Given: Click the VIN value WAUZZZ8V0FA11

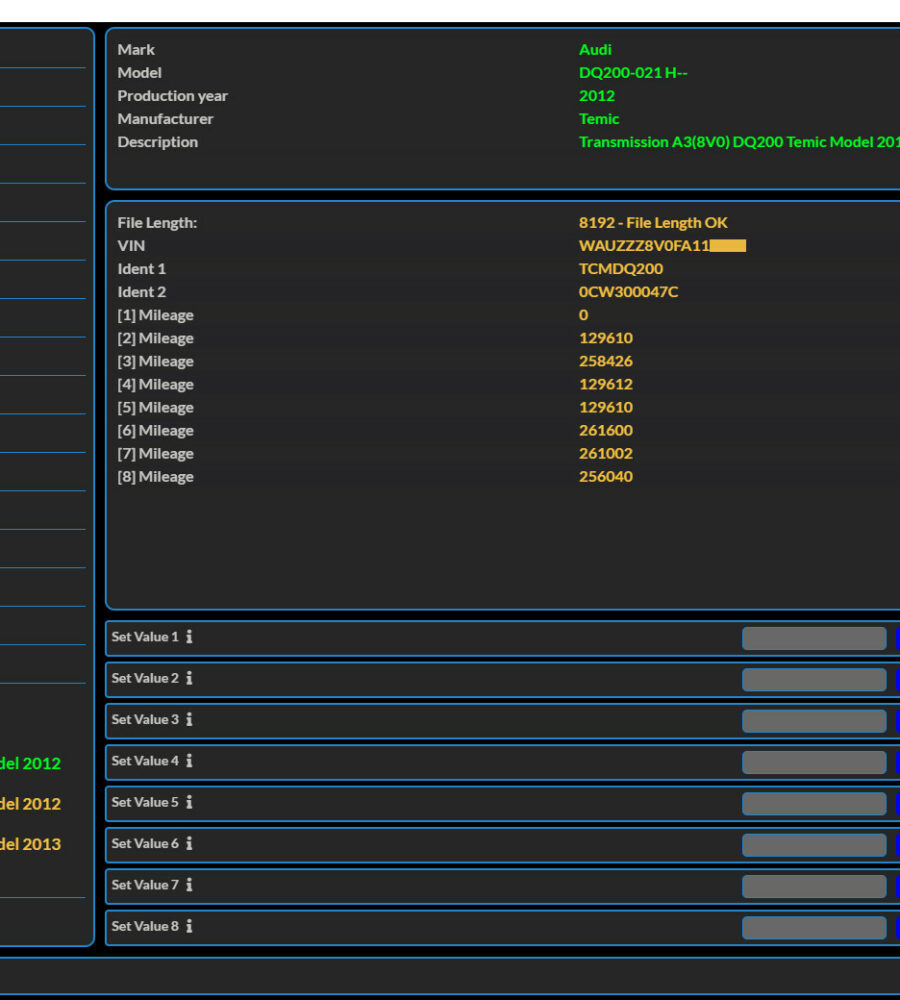Looking at the screenshot, I should 644,246.
